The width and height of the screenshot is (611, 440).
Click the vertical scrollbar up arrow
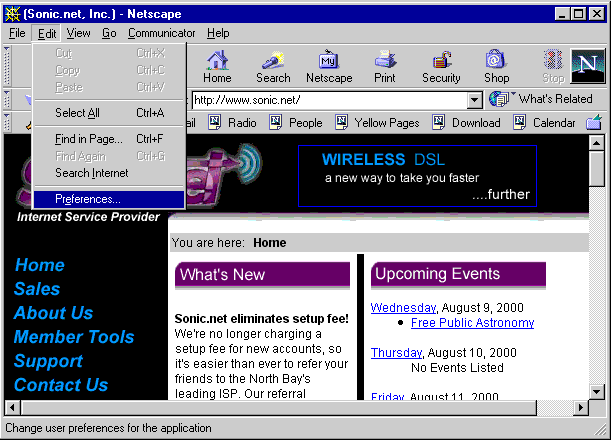click(597, 143)
